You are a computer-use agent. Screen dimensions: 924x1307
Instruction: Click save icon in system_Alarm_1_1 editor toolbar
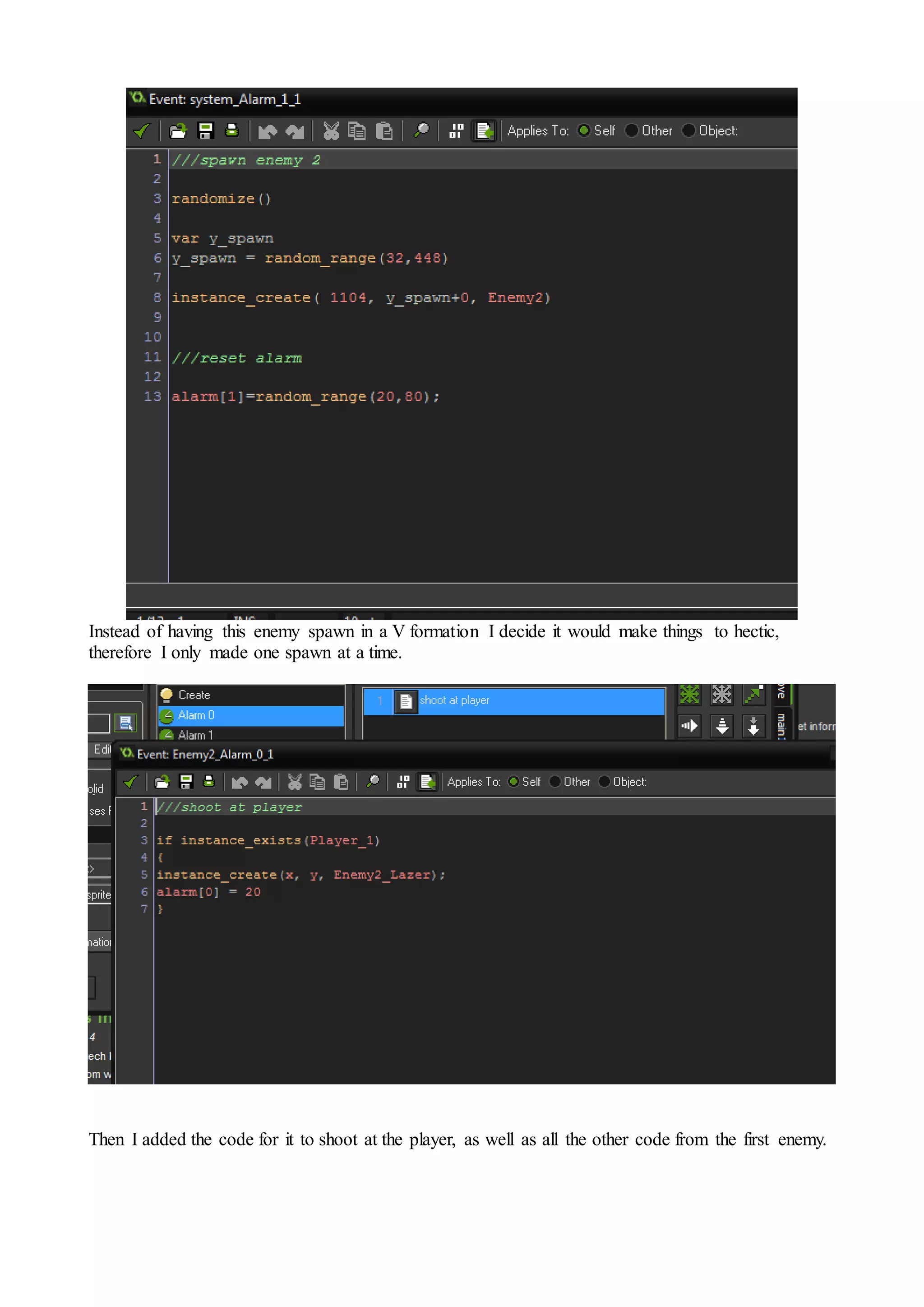[205, 131]
